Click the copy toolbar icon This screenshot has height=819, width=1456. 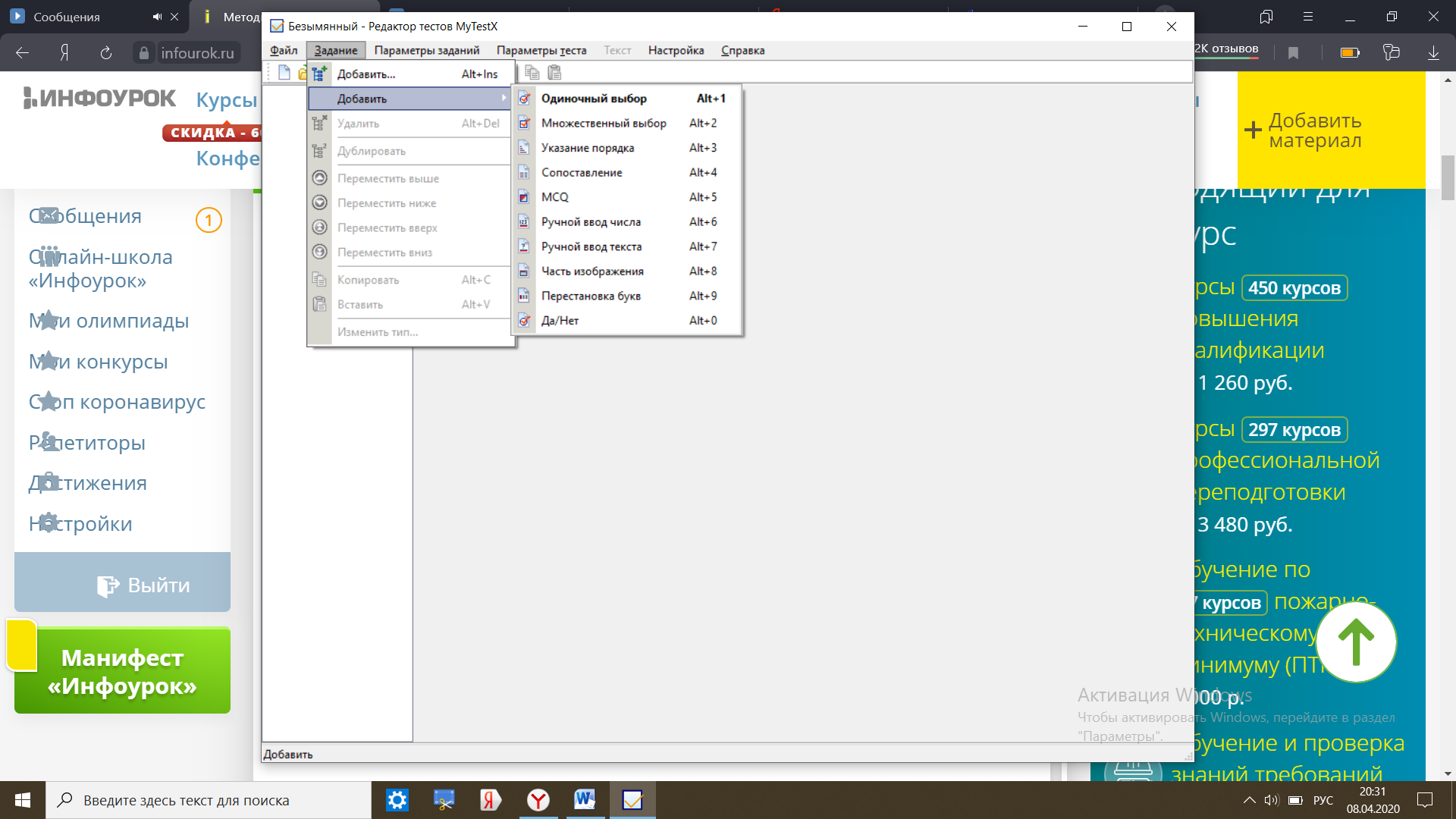click(532, 73)
